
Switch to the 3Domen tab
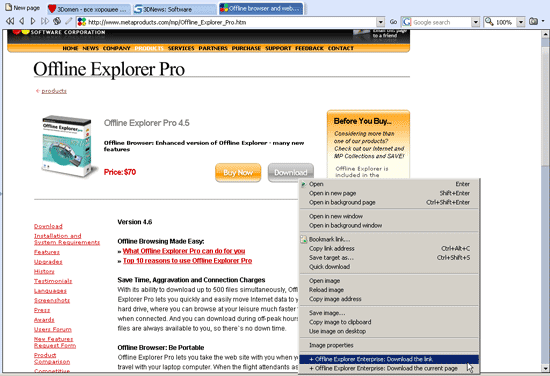(88, 9)
